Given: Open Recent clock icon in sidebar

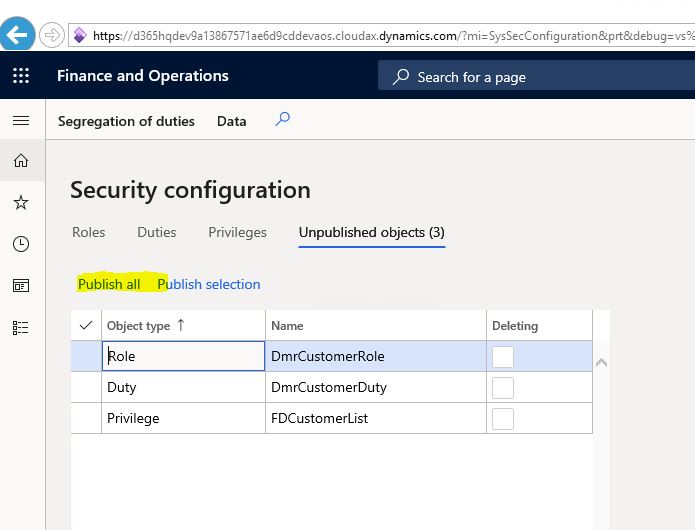Looking at the screenshot, I should pyautogui.click(x=21, y=244).
